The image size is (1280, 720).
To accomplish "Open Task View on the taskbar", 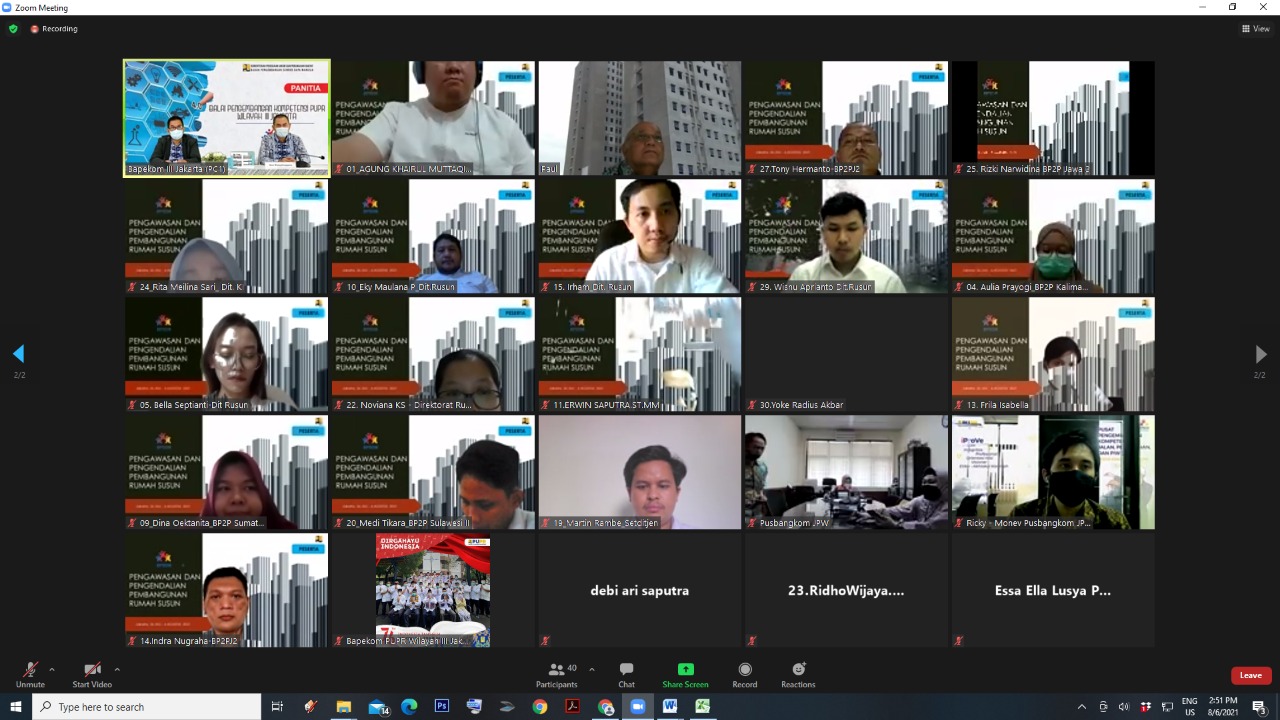I will 278,707.
